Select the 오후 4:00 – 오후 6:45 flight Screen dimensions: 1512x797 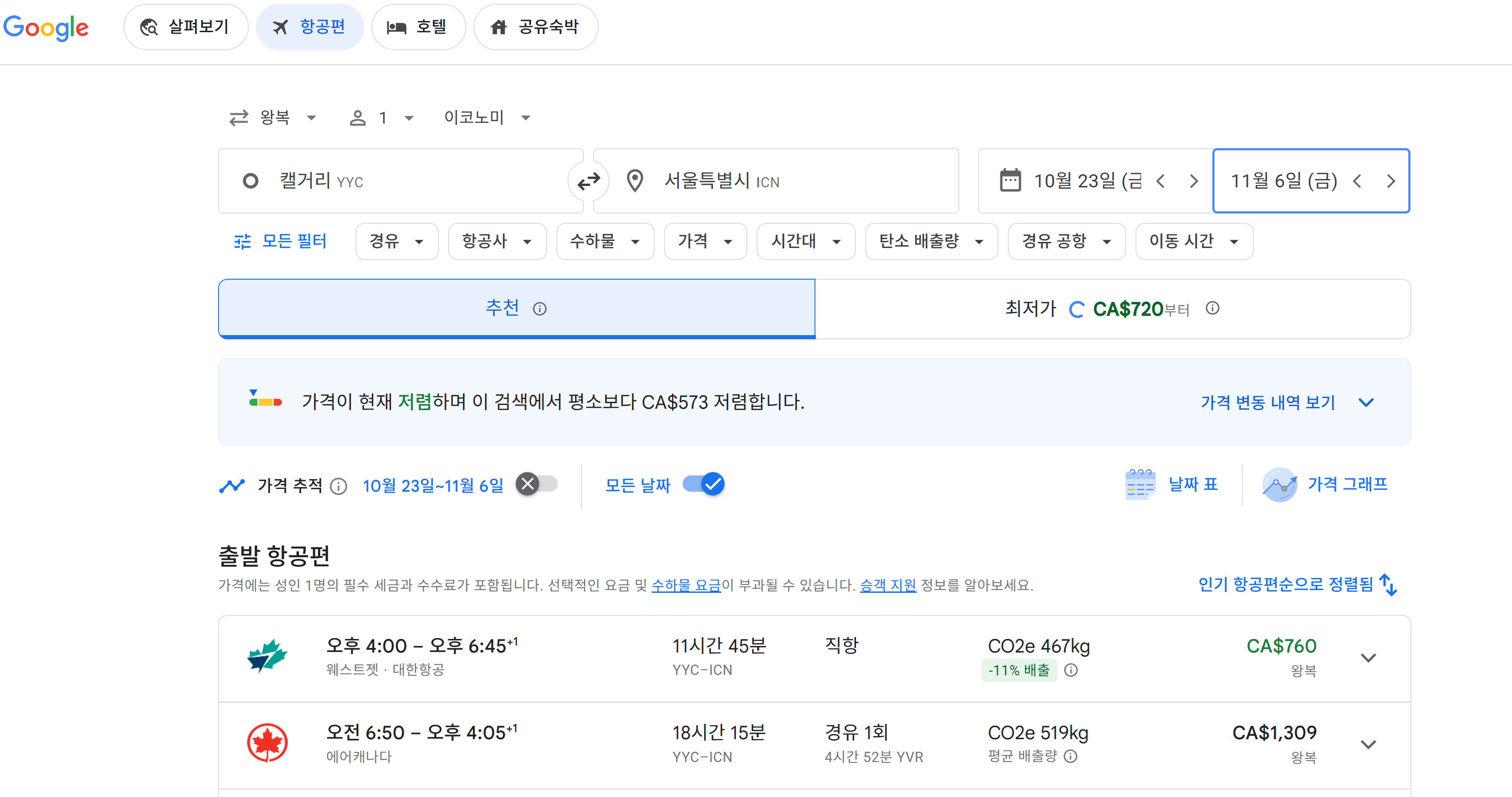[814, 659]
